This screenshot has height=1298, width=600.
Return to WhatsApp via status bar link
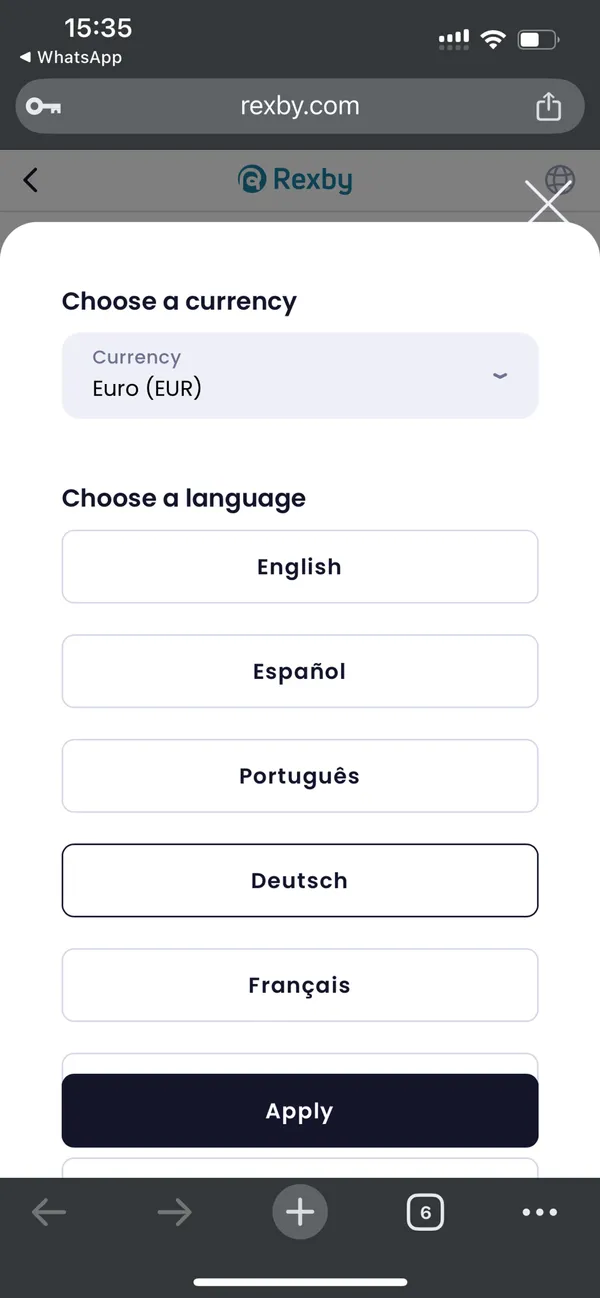(x=70, y=58)
